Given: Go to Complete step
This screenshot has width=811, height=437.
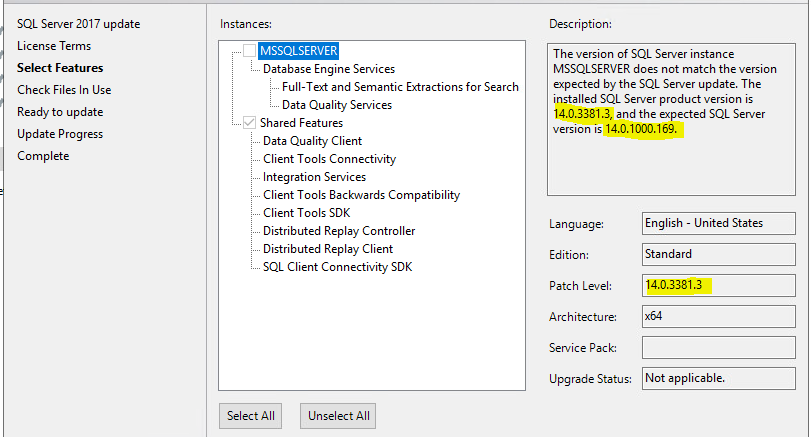Looking at the screenshot, I should (x=43, y=156).
